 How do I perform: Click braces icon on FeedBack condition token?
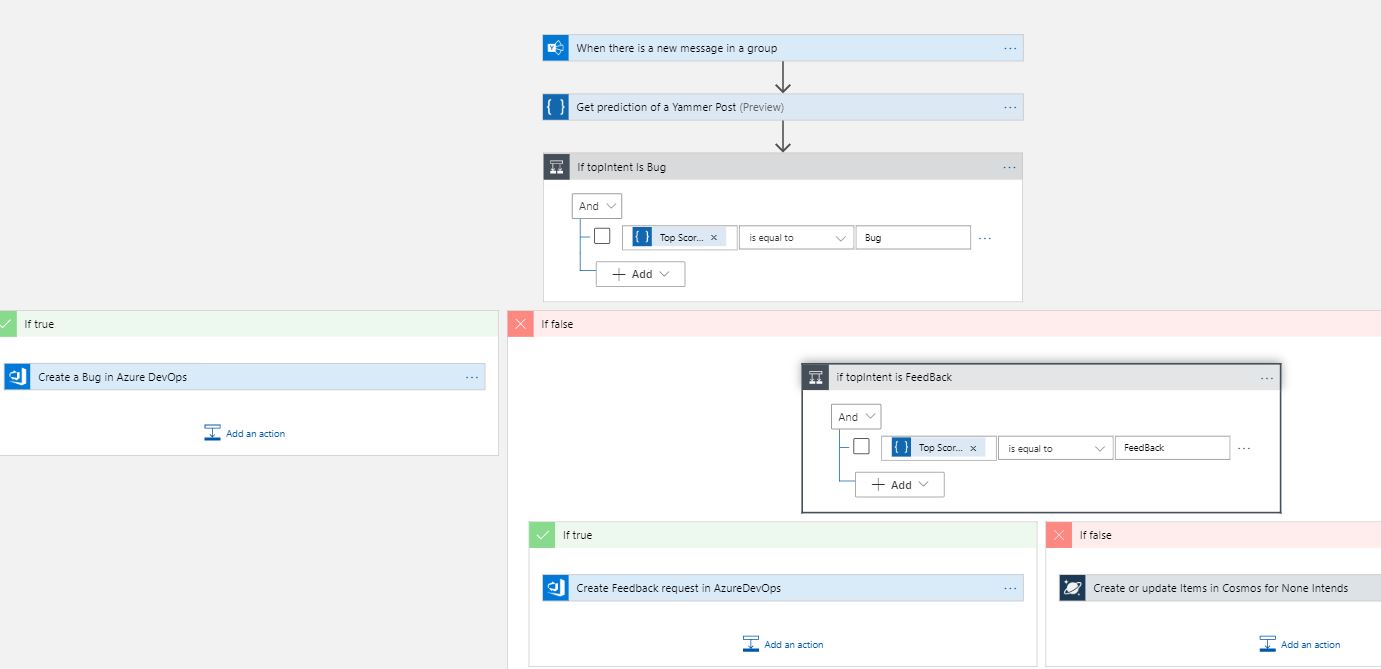pyautogui.click(x=901, y=447)
